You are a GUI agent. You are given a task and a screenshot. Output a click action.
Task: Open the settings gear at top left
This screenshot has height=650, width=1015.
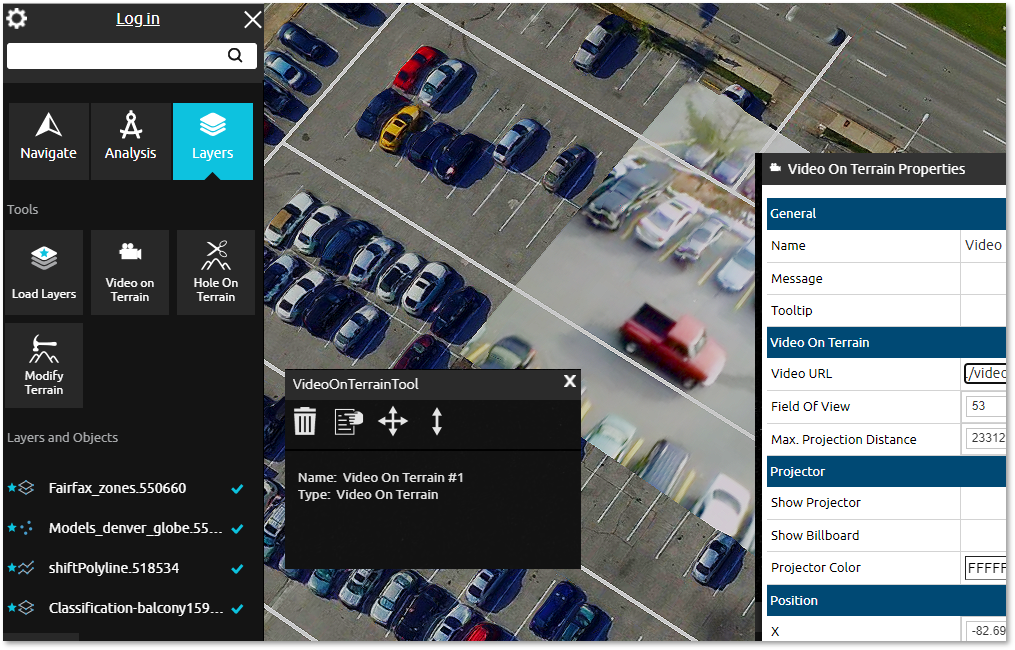click(x=16, y=17)
